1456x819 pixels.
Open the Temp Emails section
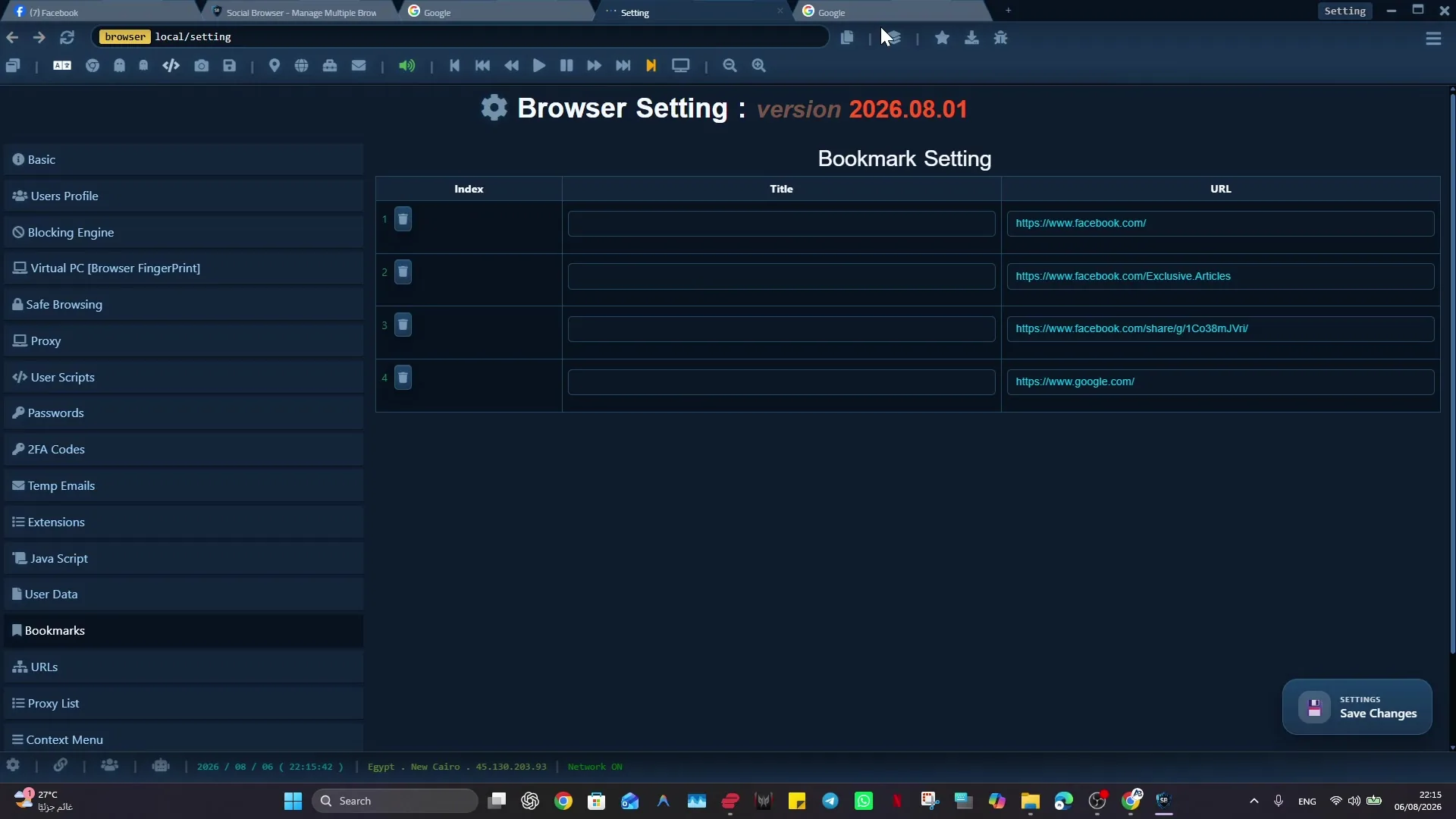(184, 486)
